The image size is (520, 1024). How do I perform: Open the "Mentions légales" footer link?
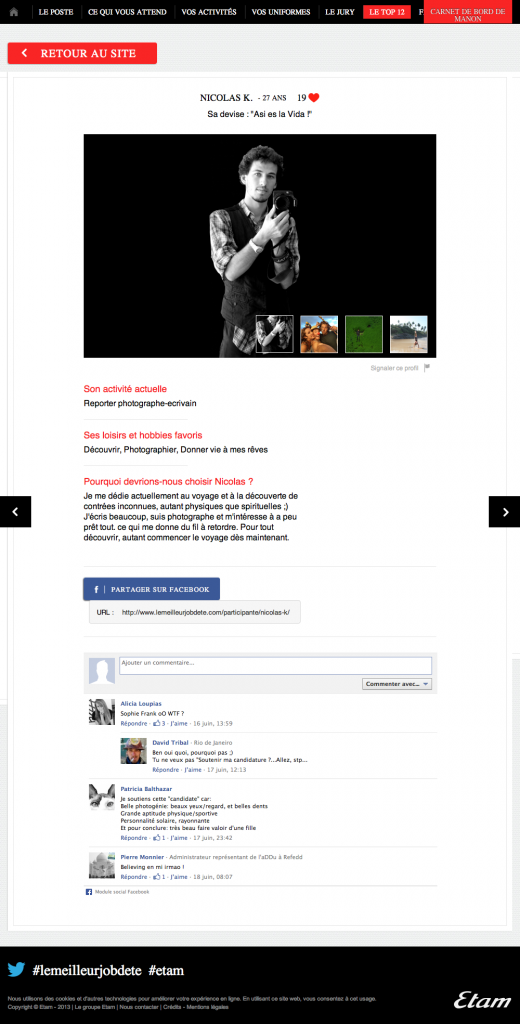pos(212,1007)
